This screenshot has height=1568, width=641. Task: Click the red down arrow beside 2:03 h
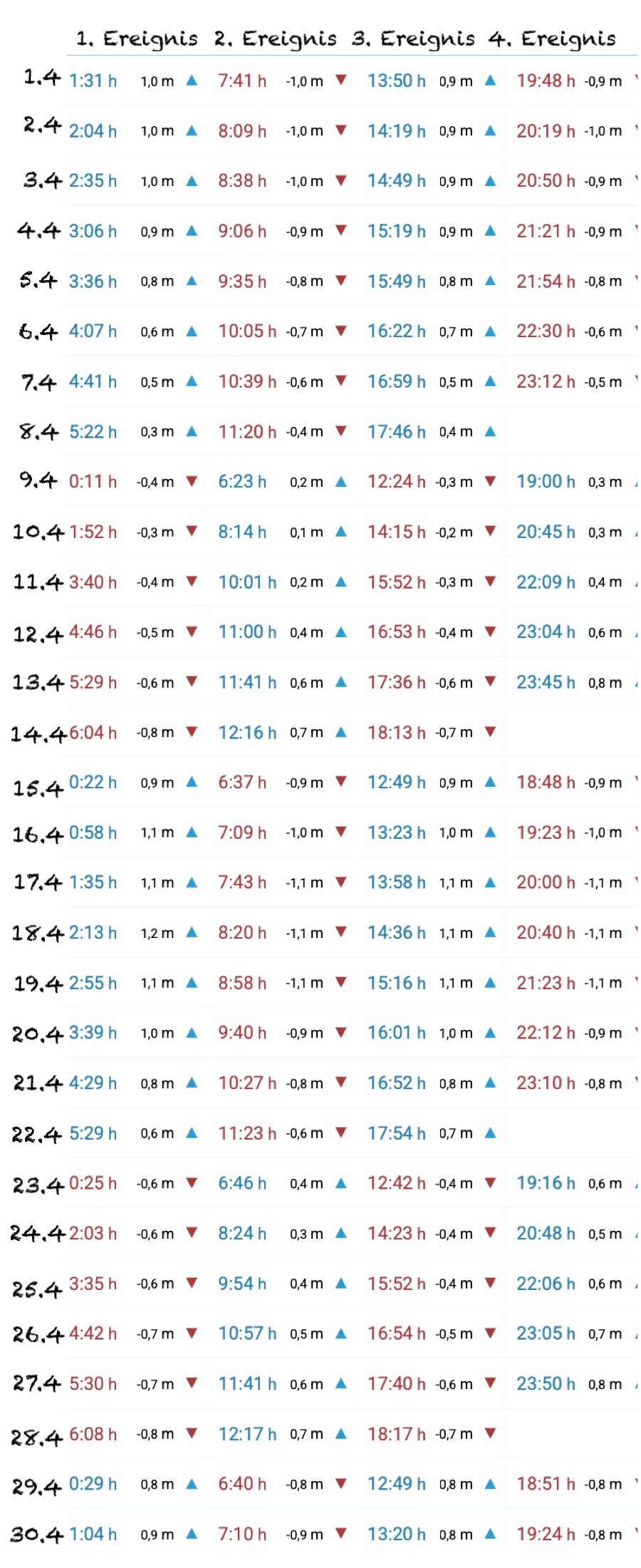point(192,1233)
